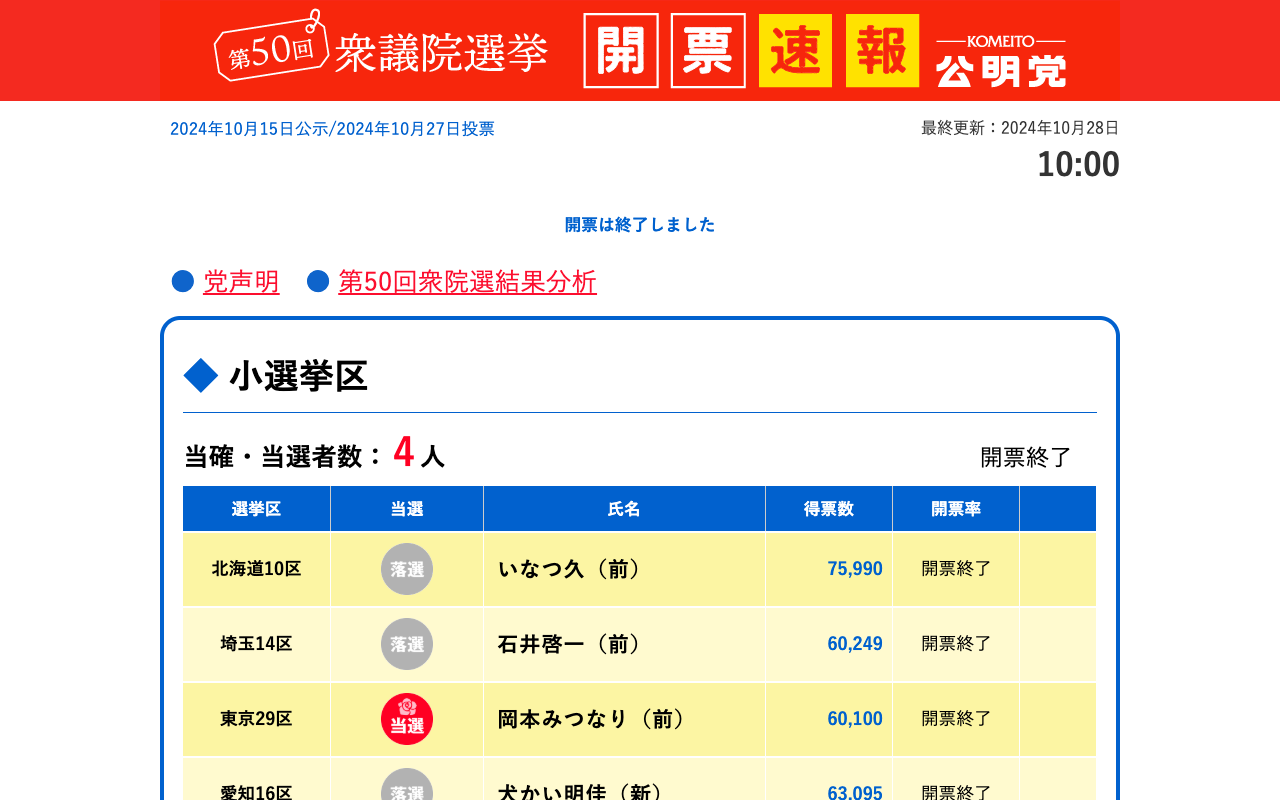The width and height of the screenshot is (1280, 800).
Task: Click candidate name 犬かい明佳（新）
Action: pyautogui.click(x=581, y=792)
